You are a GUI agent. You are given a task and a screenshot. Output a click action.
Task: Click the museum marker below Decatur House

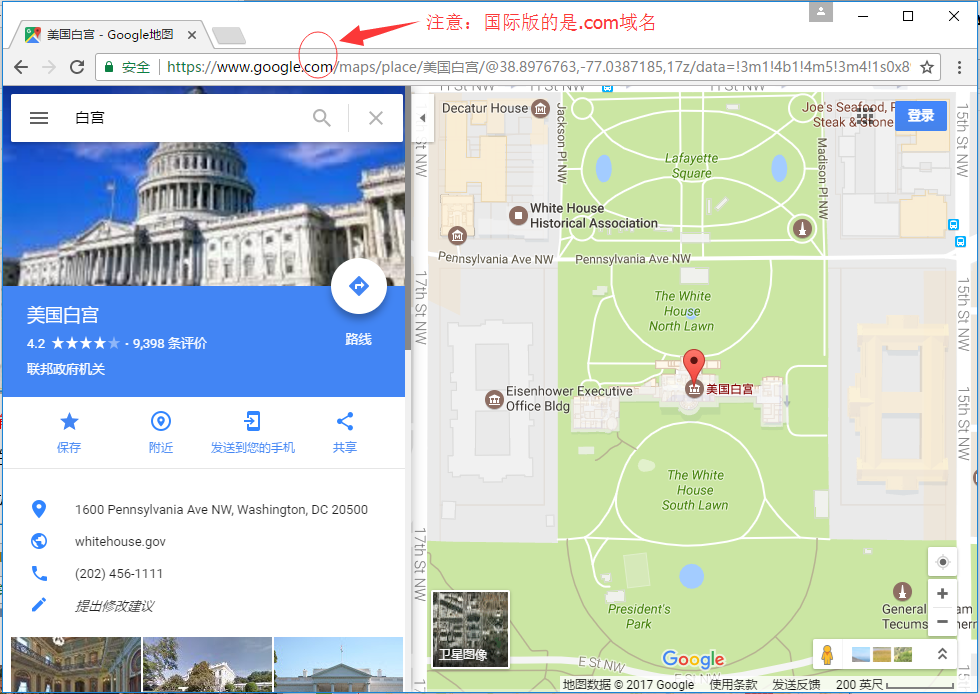457,236
